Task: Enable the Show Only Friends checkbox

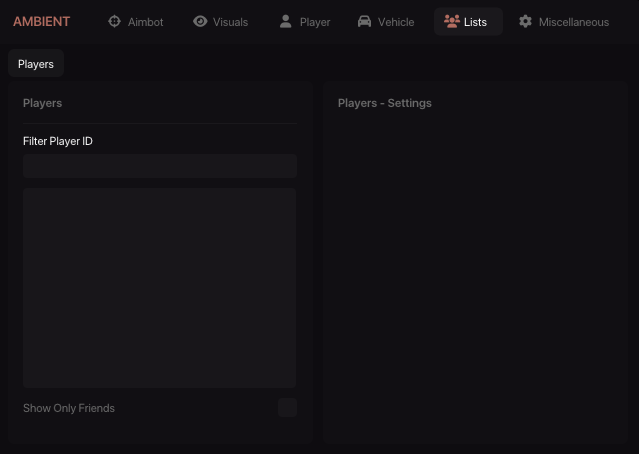Action: click(287, 407)
